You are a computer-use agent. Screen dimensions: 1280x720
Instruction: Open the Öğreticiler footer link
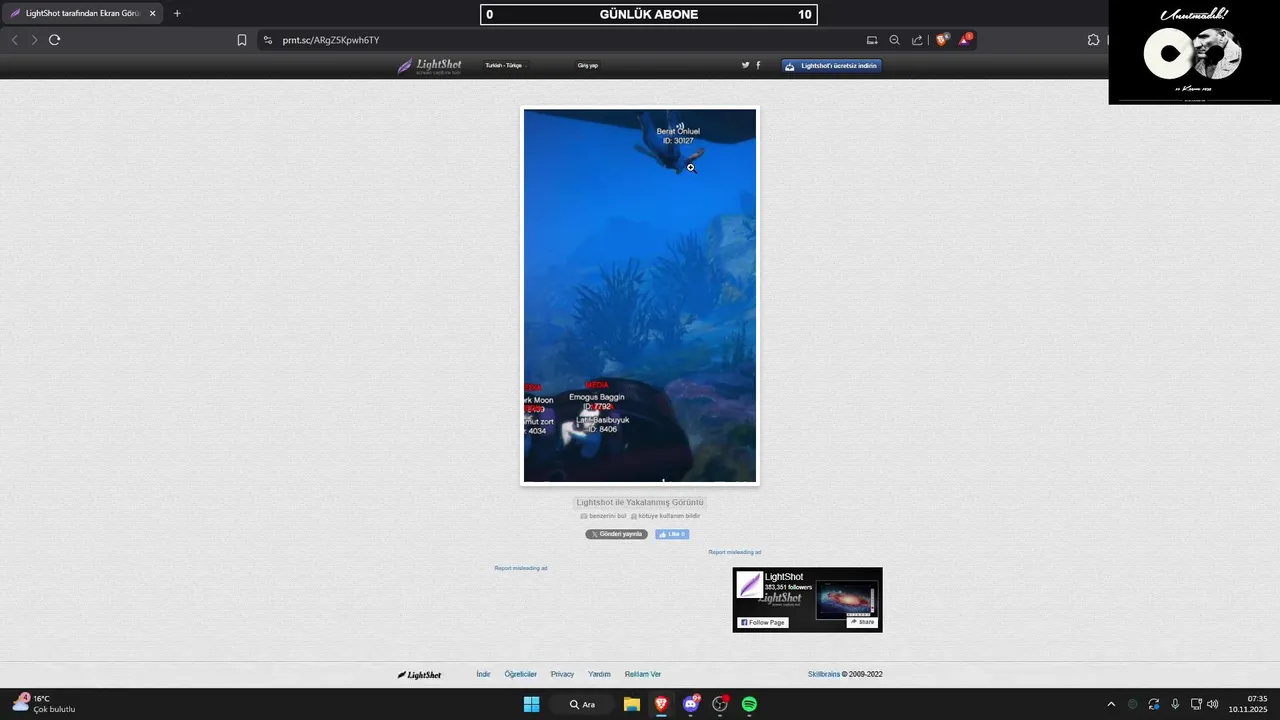521,674
